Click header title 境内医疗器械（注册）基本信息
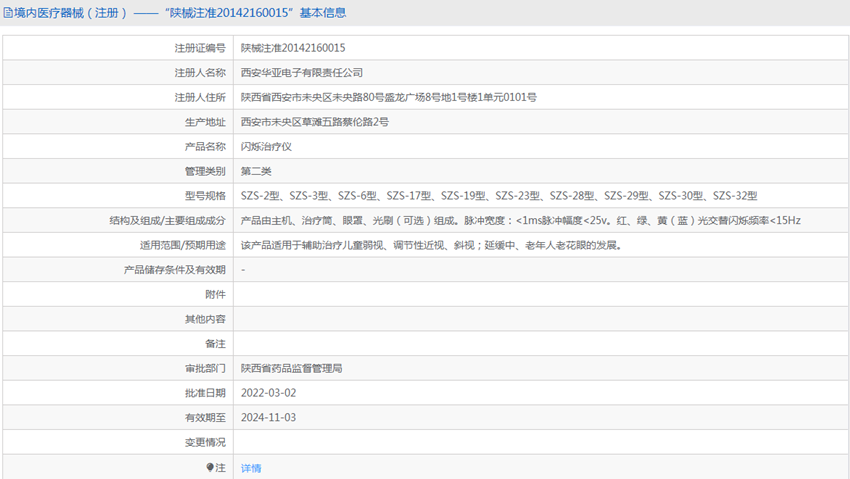 180,13
